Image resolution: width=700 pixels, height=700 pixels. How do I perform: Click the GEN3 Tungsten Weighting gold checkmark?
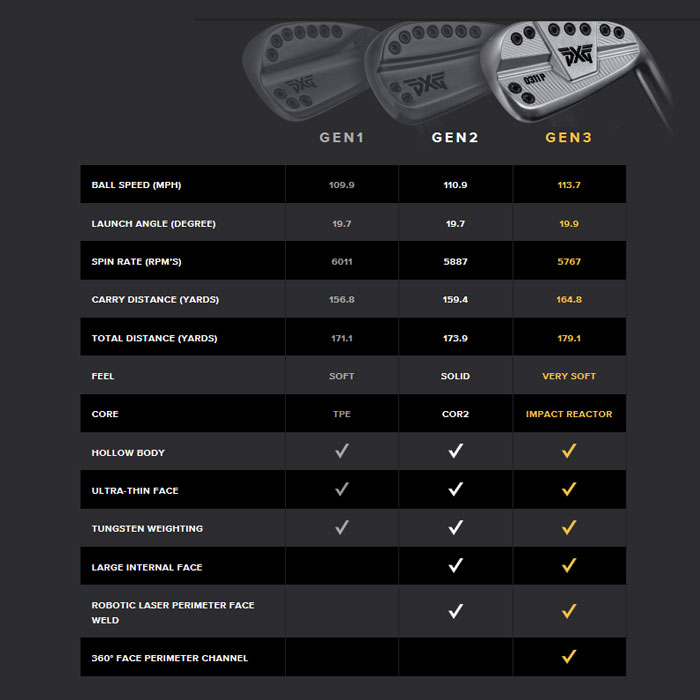(569, 528)
